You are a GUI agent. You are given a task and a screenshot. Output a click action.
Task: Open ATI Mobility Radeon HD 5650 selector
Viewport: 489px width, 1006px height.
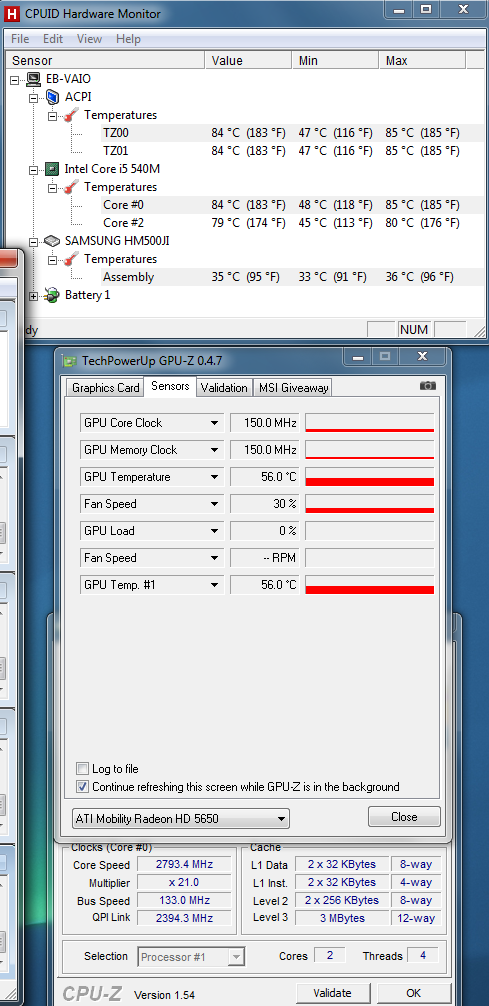[180, 819]
